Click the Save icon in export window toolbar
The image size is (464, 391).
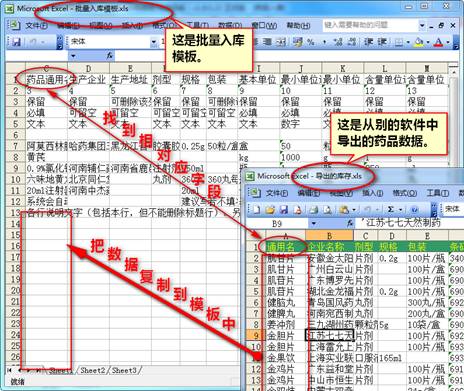pos(284,210)
